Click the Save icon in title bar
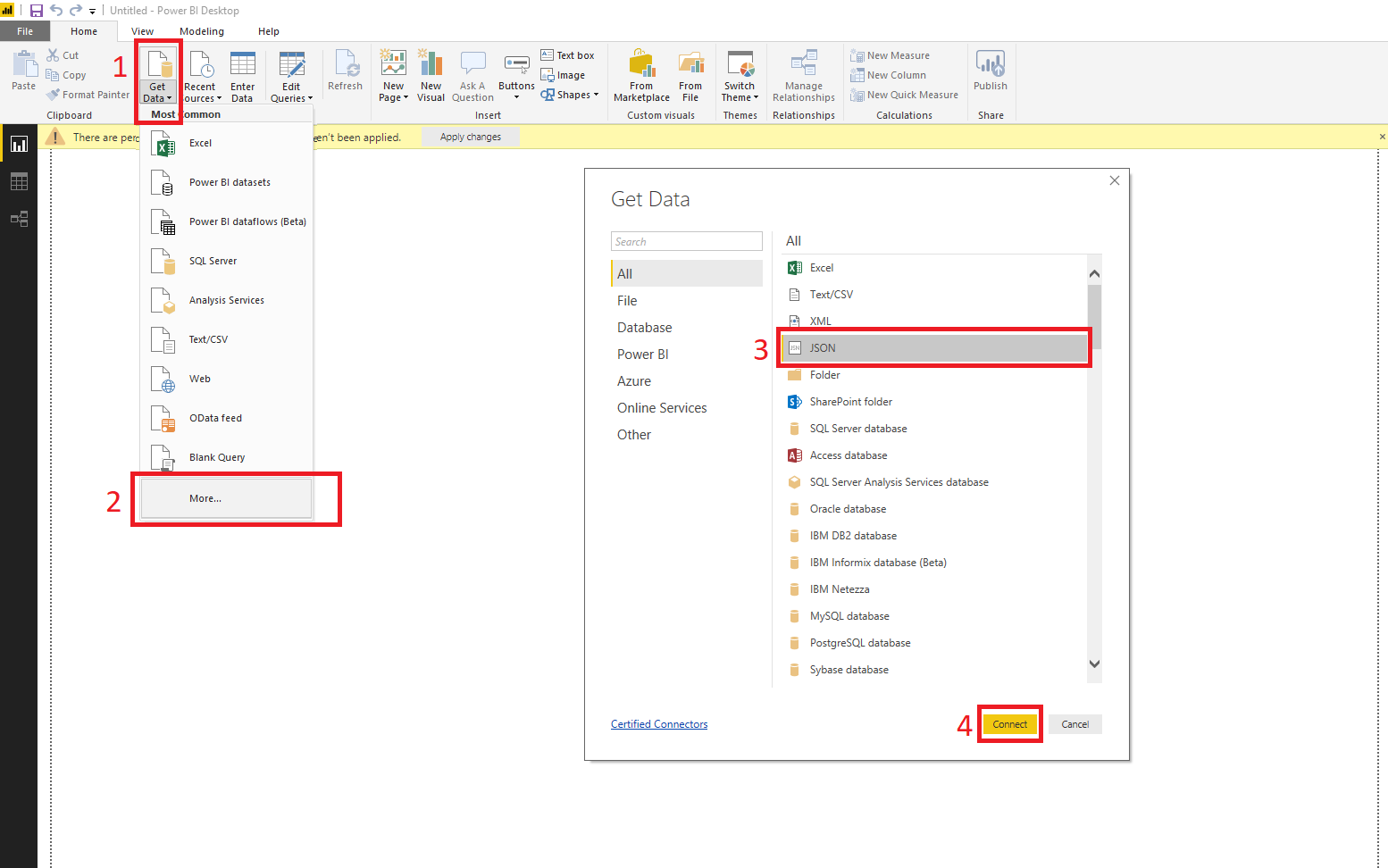Image resolution: width=1388 pixels, height=868 pixels. 37,11
